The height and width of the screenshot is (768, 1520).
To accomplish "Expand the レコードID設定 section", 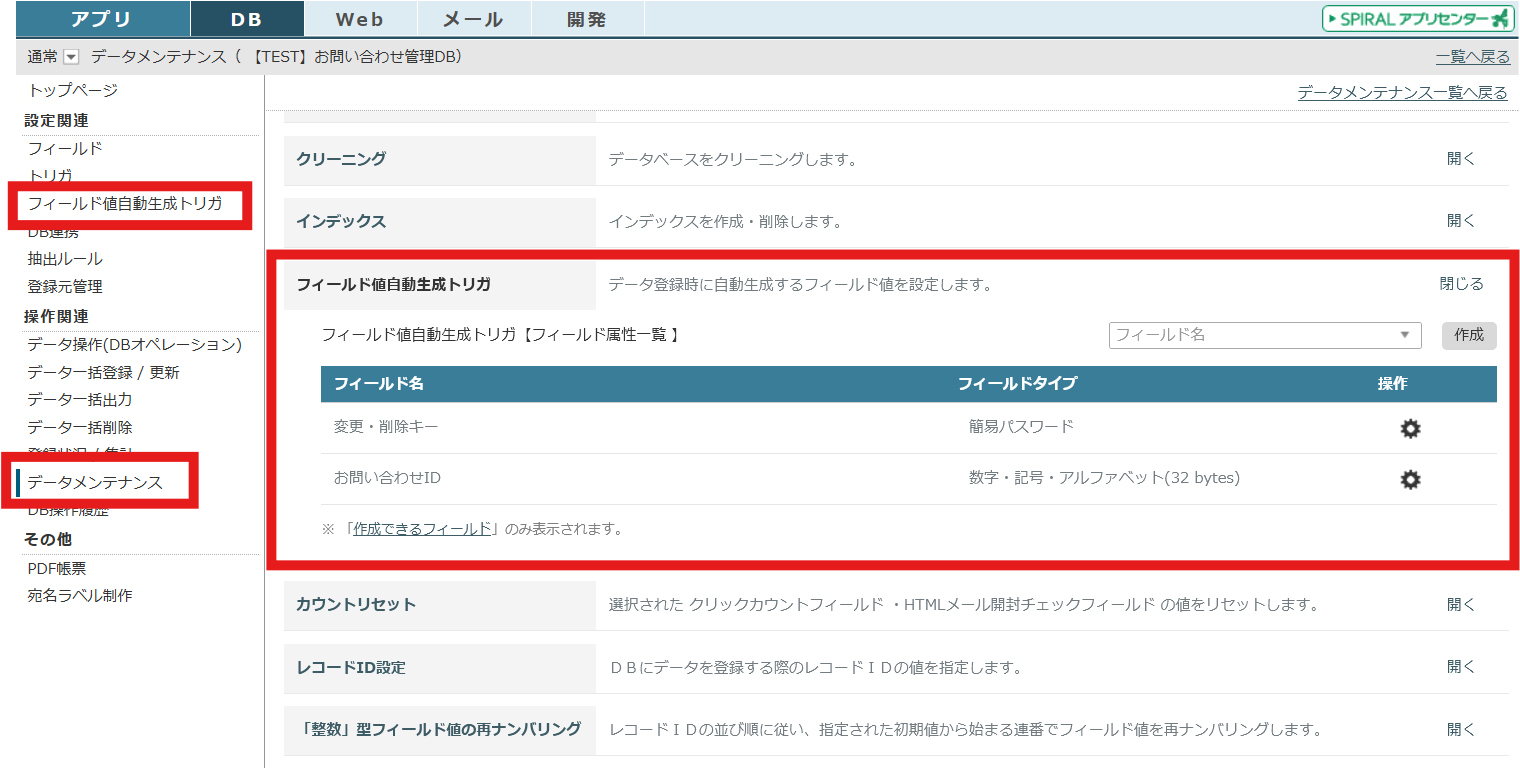I will click(1460, 666).
